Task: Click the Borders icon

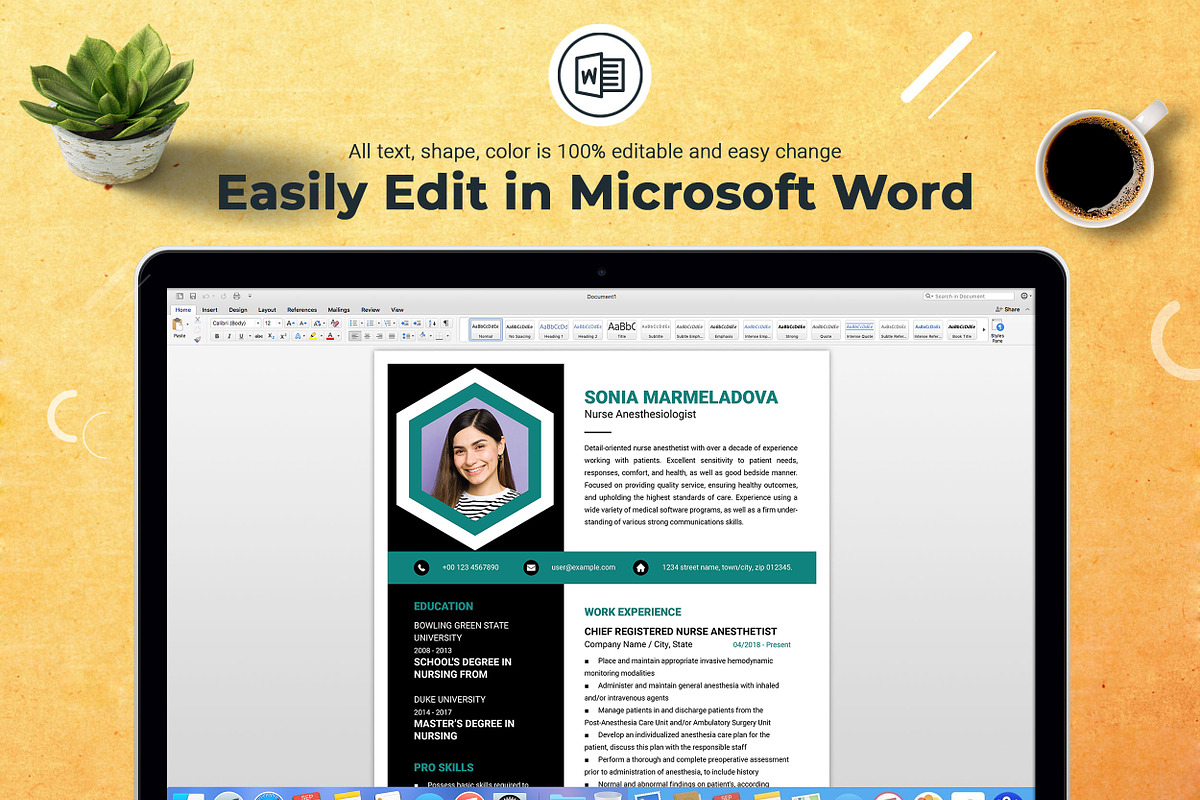Action: pyautogui.click(x=439, y=336)
